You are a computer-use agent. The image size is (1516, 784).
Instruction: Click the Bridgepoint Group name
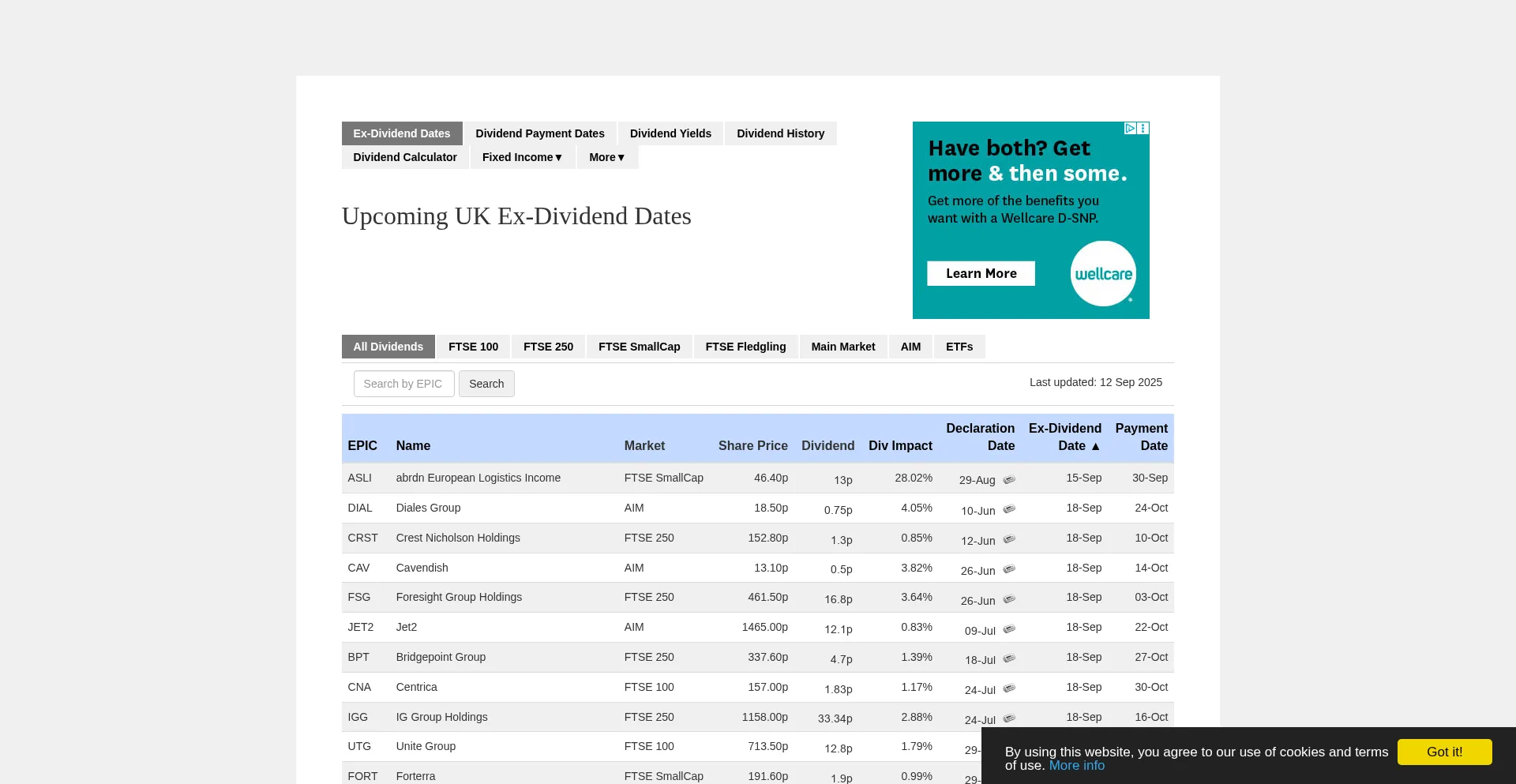441,657
